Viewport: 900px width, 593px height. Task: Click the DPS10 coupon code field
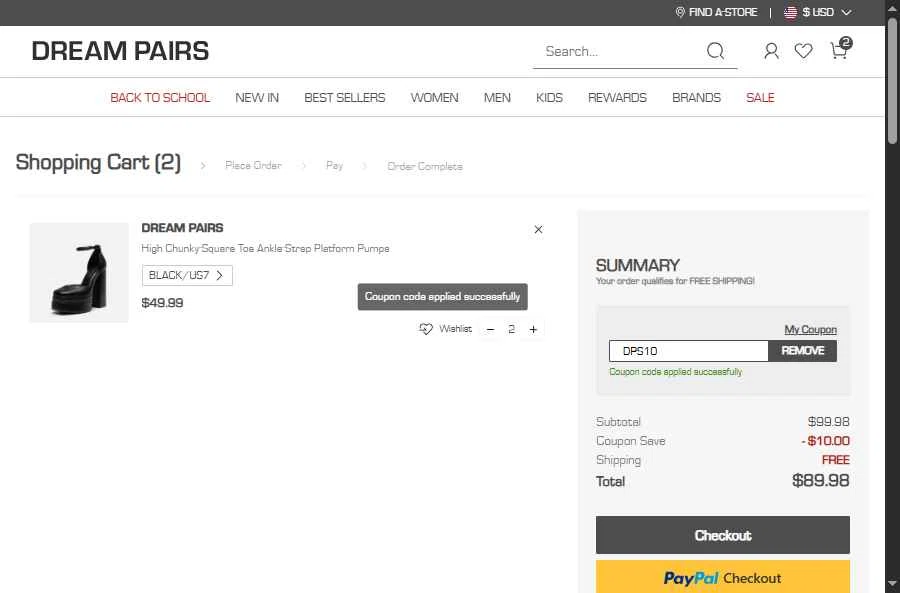[688, 351]
